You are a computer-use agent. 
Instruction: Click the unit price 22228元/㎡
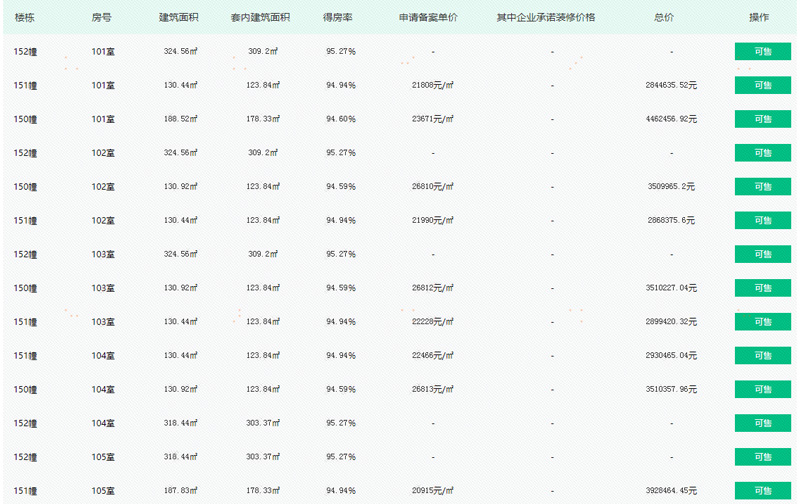point(433,322)
